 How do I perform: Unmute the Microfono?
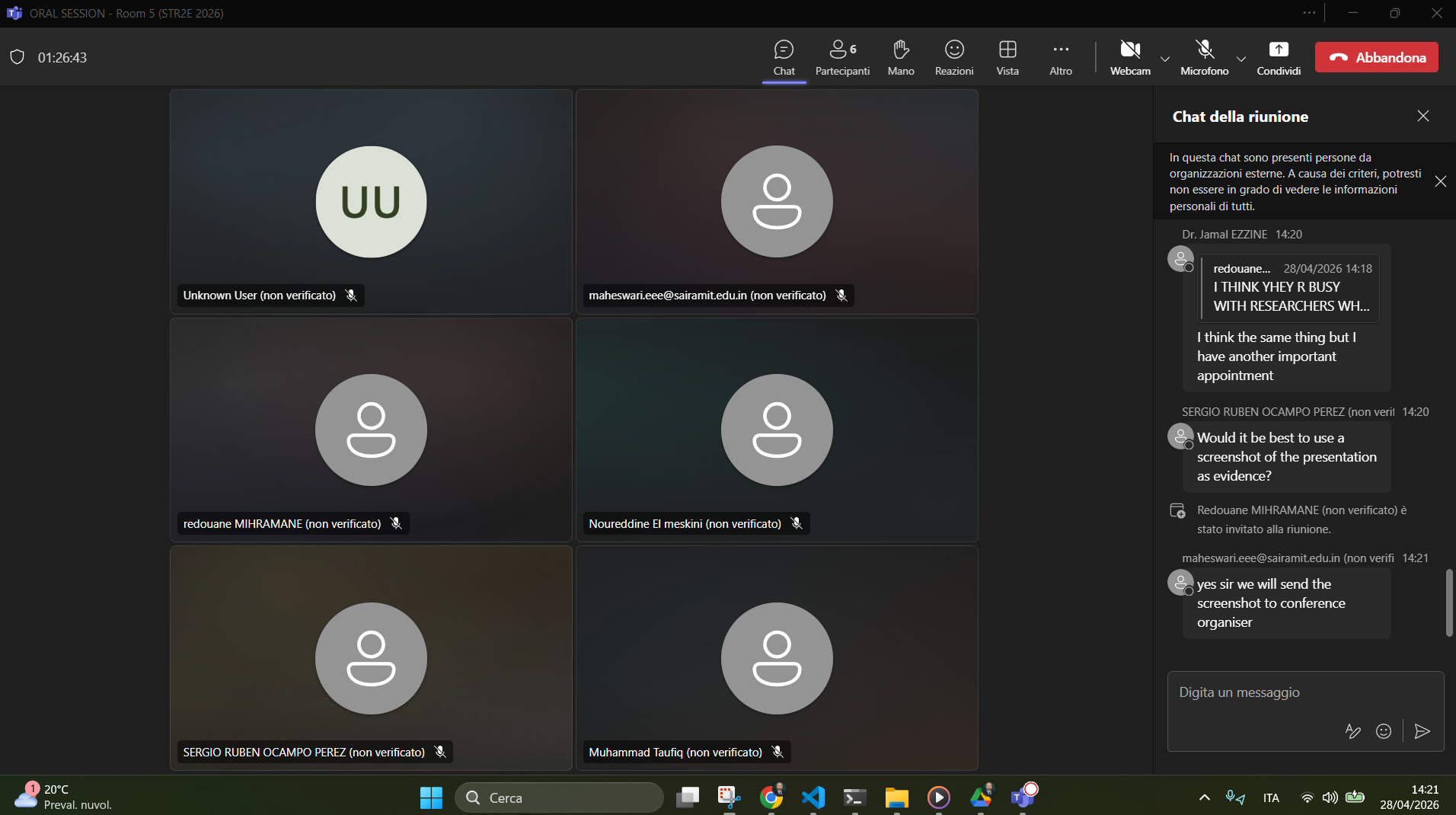pos(1204,58)
